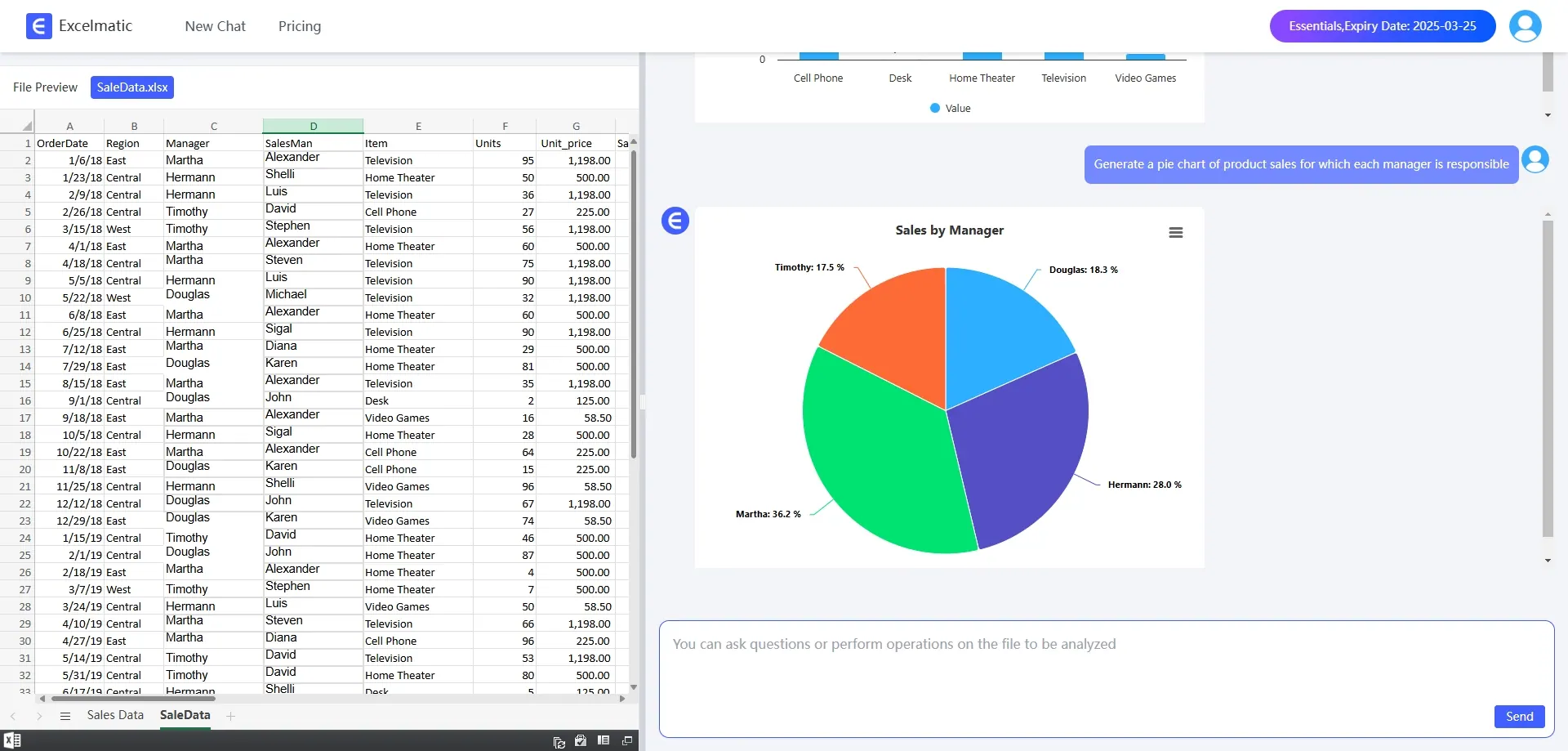Switch to the Sales Data sheet tab

click(115, 715)
